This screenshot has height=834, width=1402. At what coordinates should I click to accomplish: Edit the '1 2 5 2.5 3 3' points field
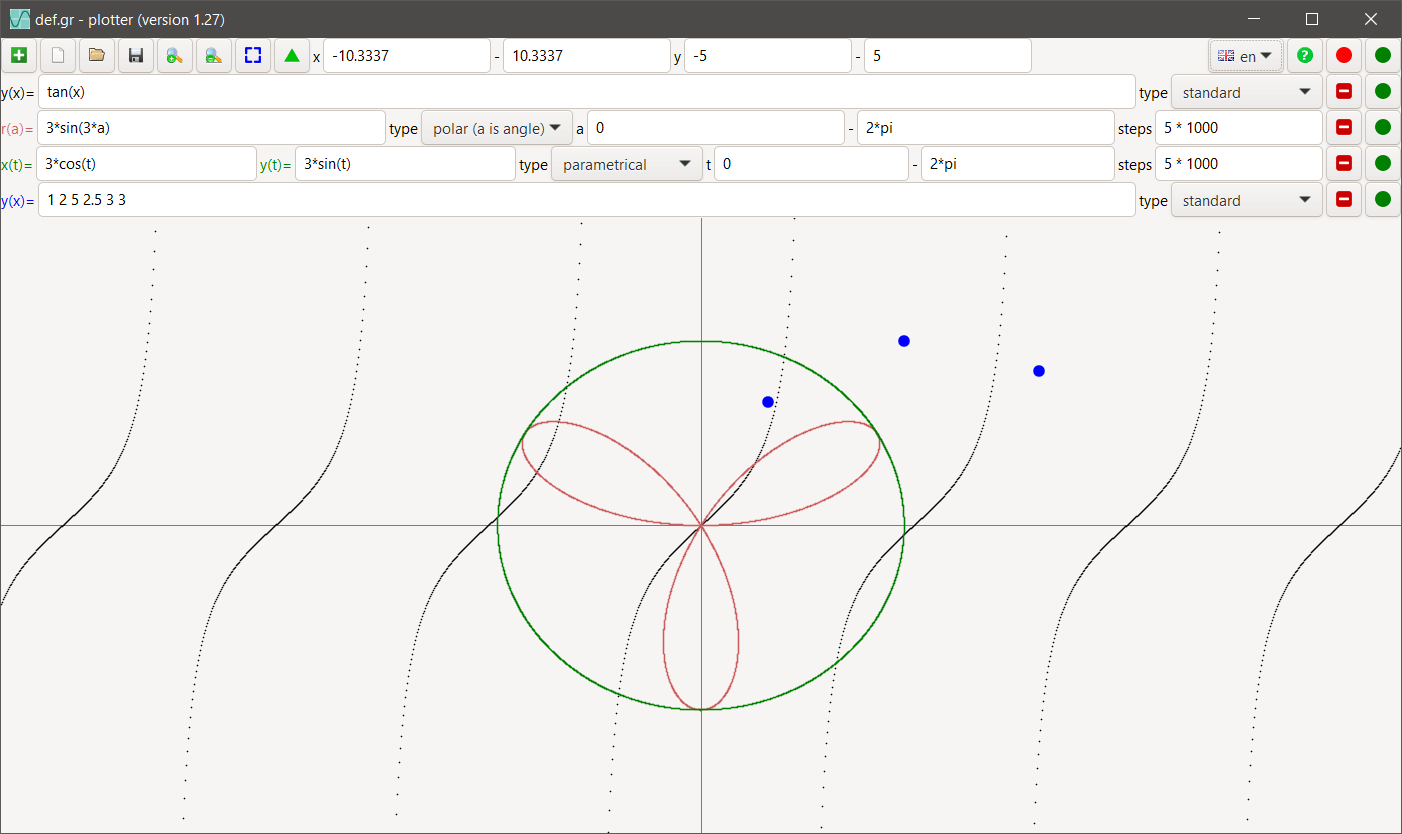click(x=587, y=200)
